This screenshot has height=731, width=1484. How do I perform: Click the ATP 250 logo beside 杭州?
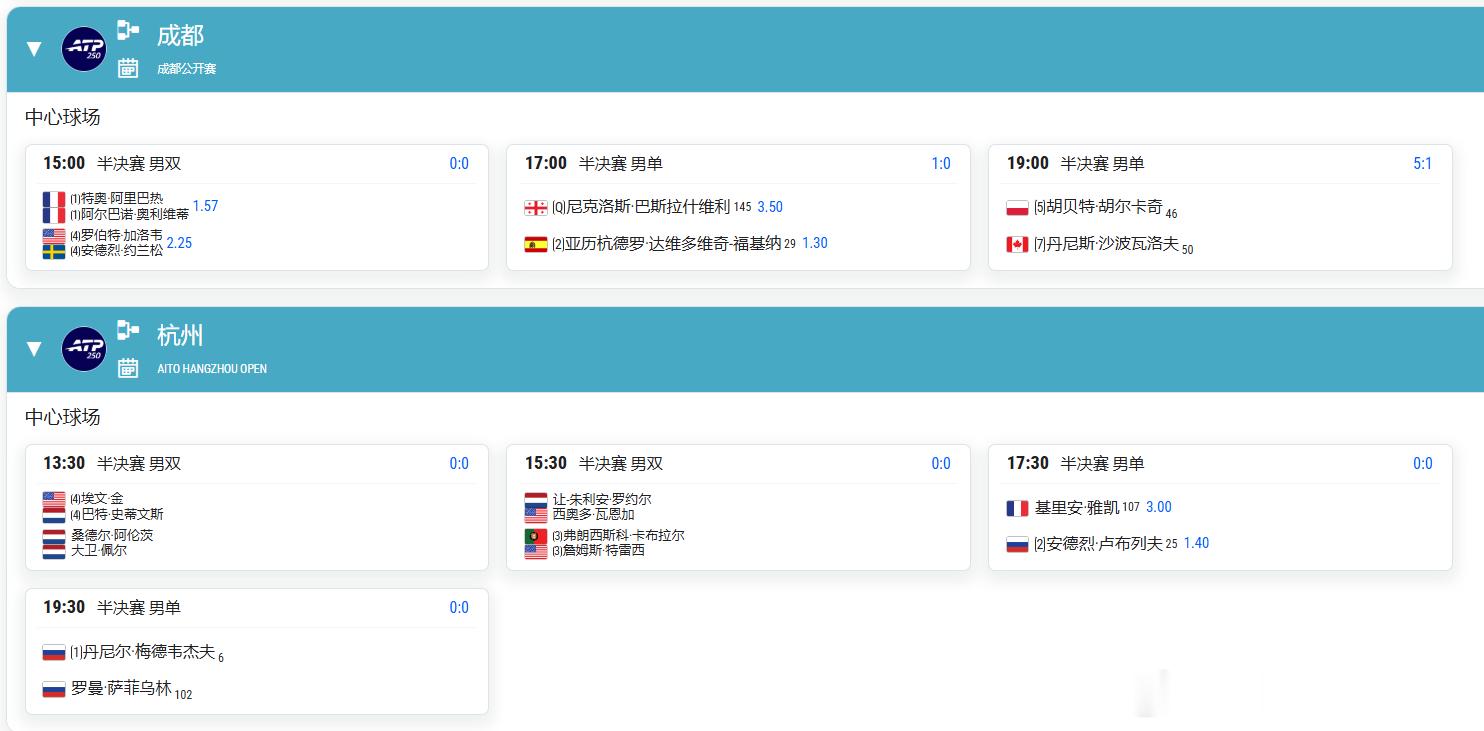(x=84, y=349)
